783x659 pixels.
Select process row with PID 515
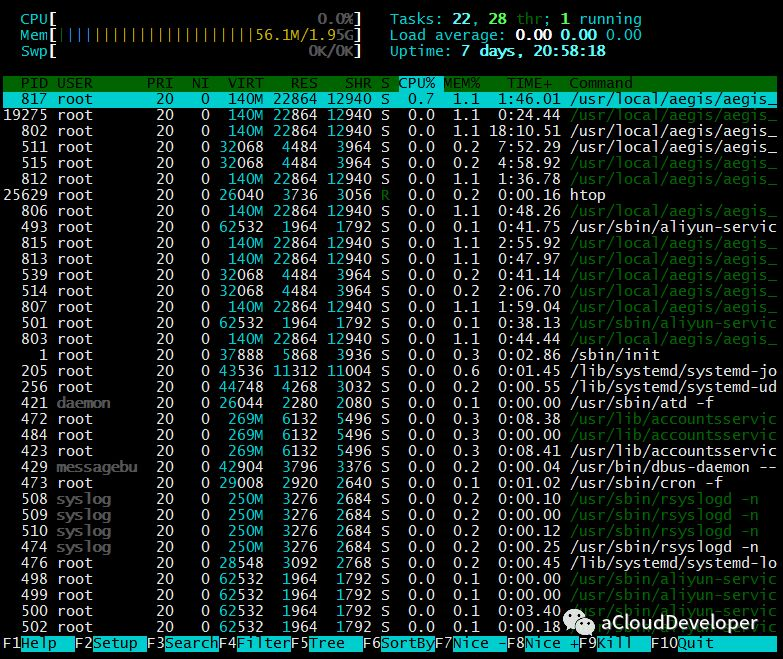(x=390, y=163)
